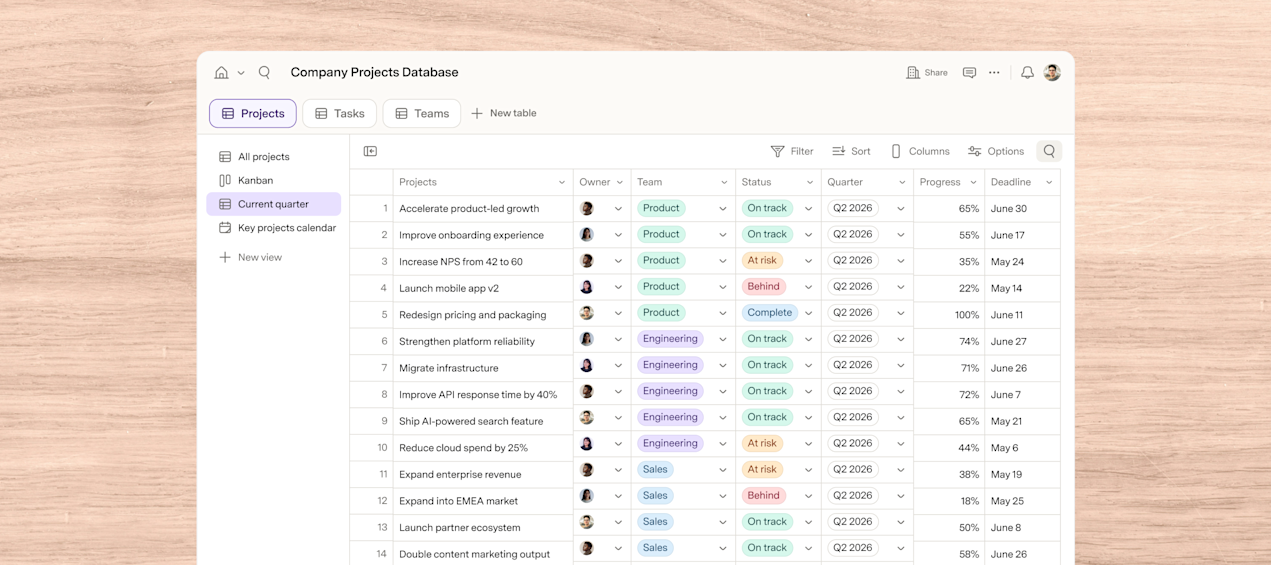1271x565 pixels.
Task: Click owner avatar for Ship AI-powered search feature
Action: [587, 417]
